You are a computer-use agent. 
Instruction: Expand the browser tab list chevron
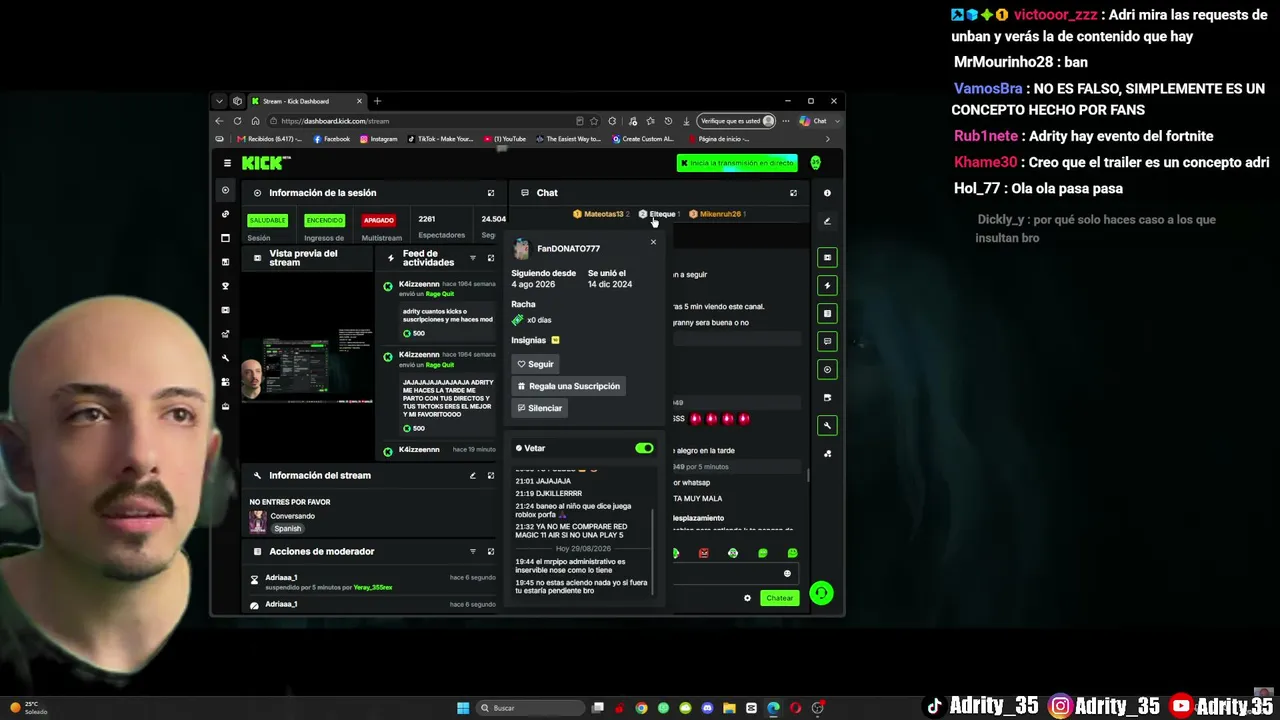(219, 101)
